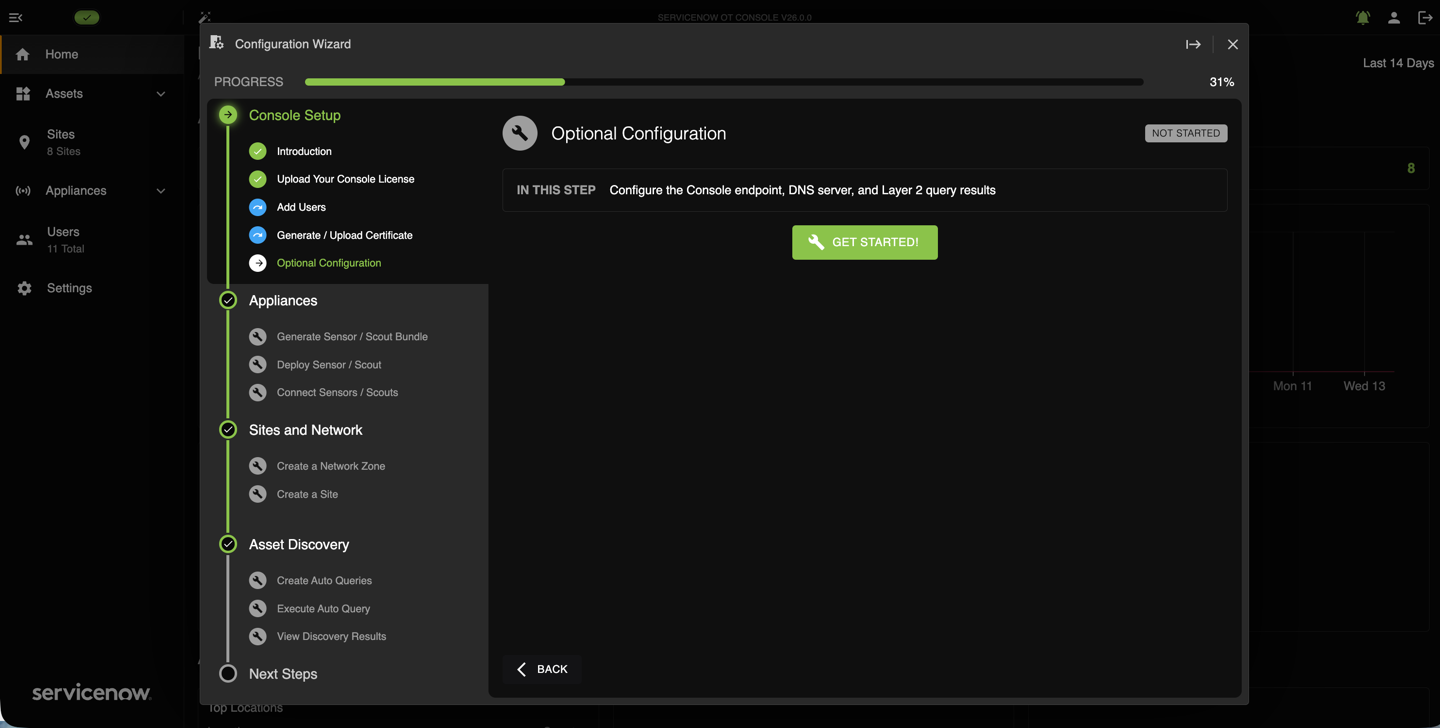The image size is (1440, 728).
Task: Dock the wizard using arrow icon
Action: point(1193,44)
